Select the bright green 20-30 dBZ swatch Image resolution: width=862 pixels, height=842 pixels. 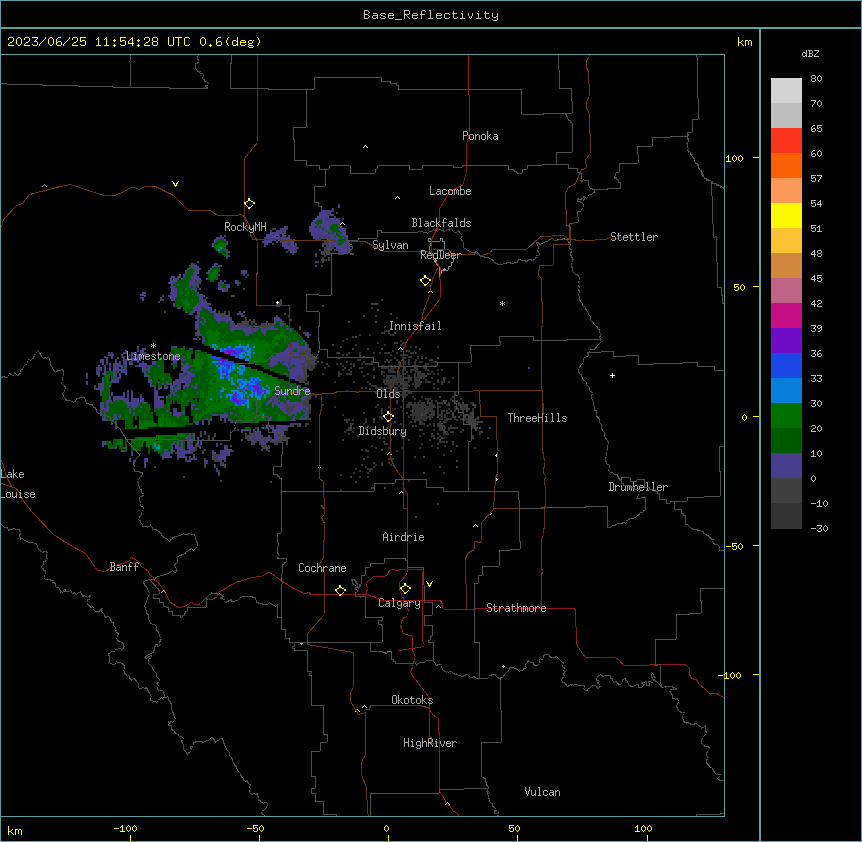coord(786,416)
